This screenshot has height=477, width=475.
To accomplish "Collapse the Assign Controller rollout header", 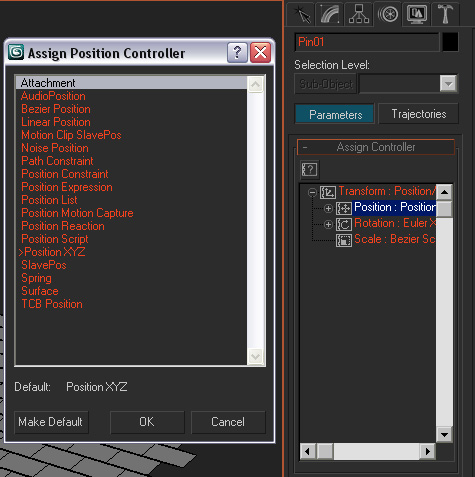I will 376,147.
